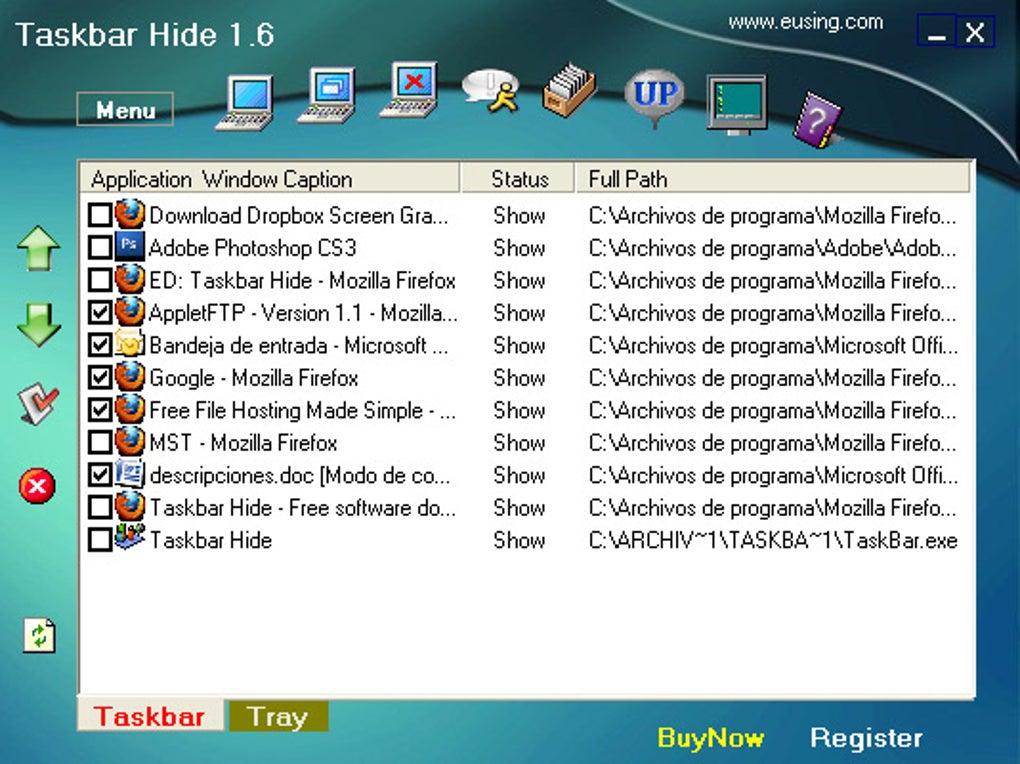Check the MST - Mozilla Firefox checkbox
This screenshot has height=764, width=1020.
(100, 443)
